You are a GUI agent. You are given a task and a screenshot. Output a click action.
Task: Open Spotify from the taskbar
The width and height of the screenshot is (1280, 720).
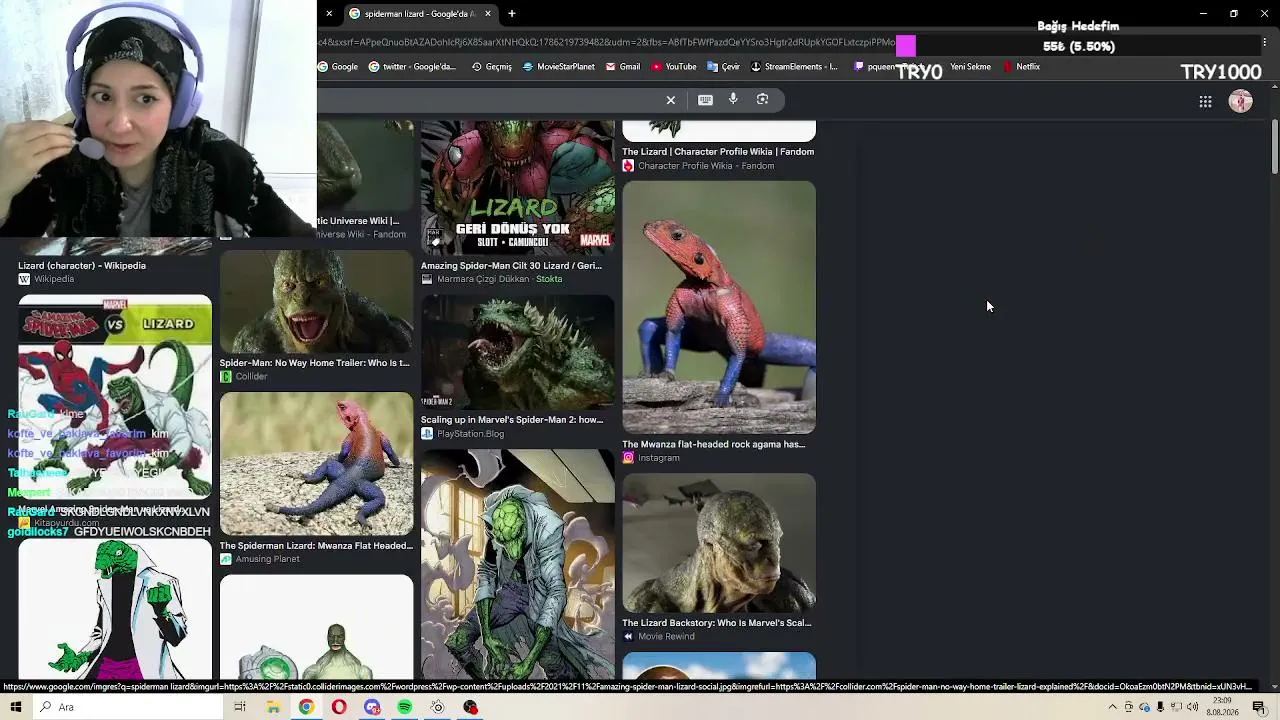[405, 707]
